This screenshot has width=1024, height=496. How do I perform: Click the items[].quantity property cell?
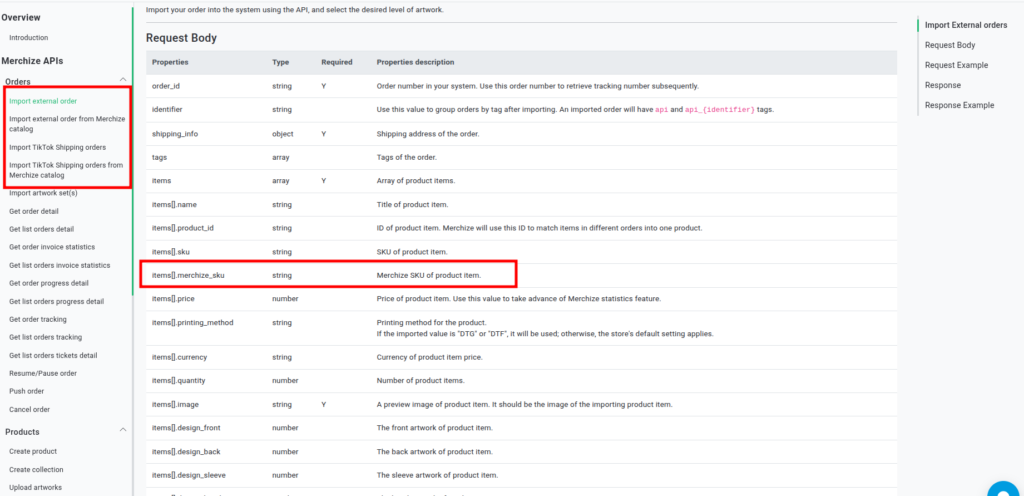pos(178,380)
